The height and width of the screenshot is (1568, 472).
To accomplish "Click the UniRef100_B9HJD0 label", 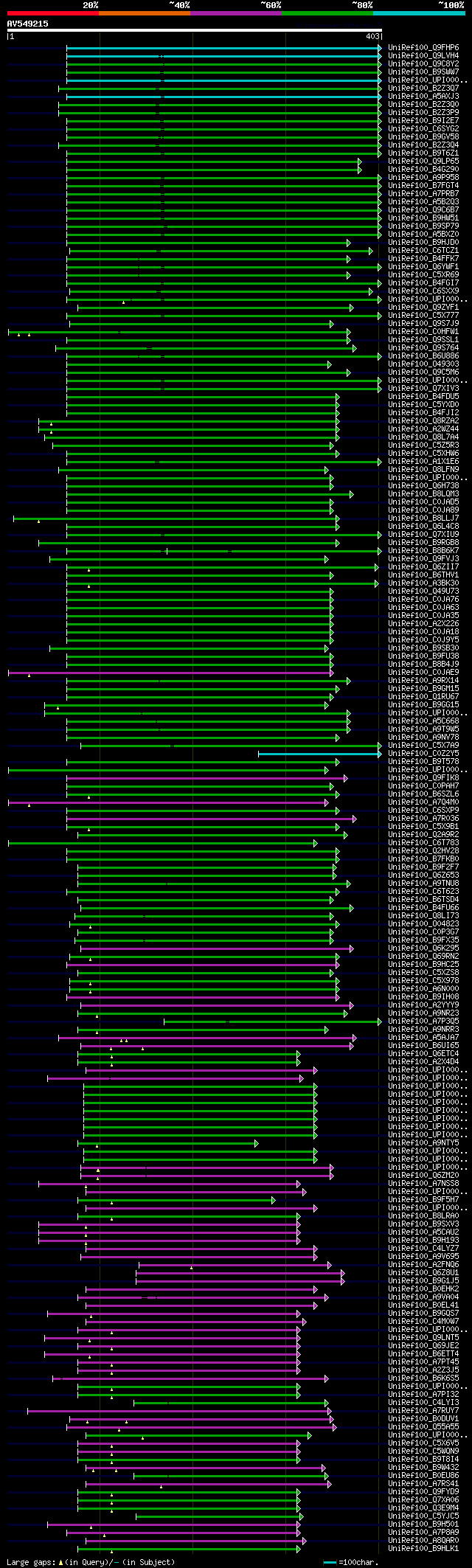I will [423, 242].
